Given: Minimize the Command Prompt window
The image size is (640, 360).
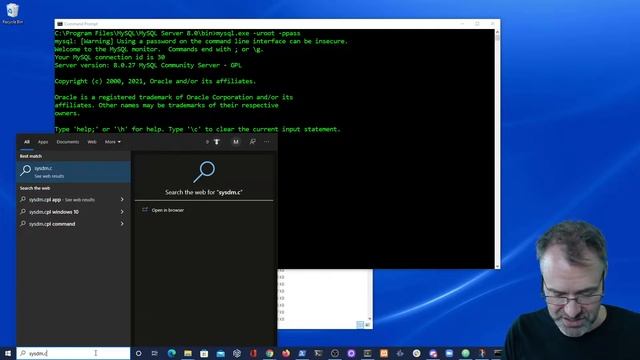Looking at the screenshot, I should 462,24.
